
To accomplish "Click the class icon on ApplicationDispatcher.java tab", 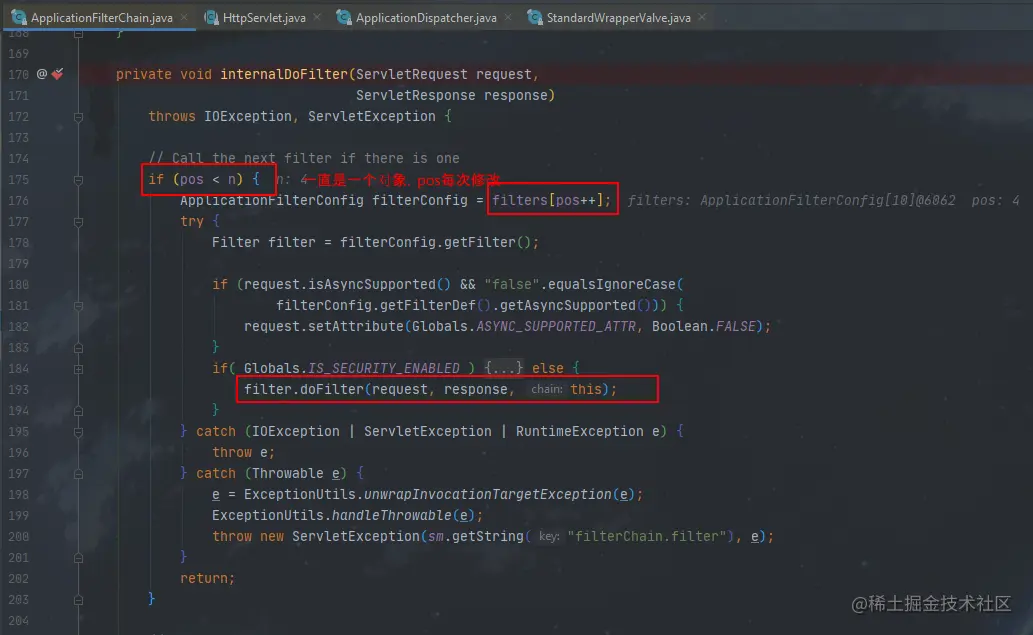I will click(x=344, y=17).
